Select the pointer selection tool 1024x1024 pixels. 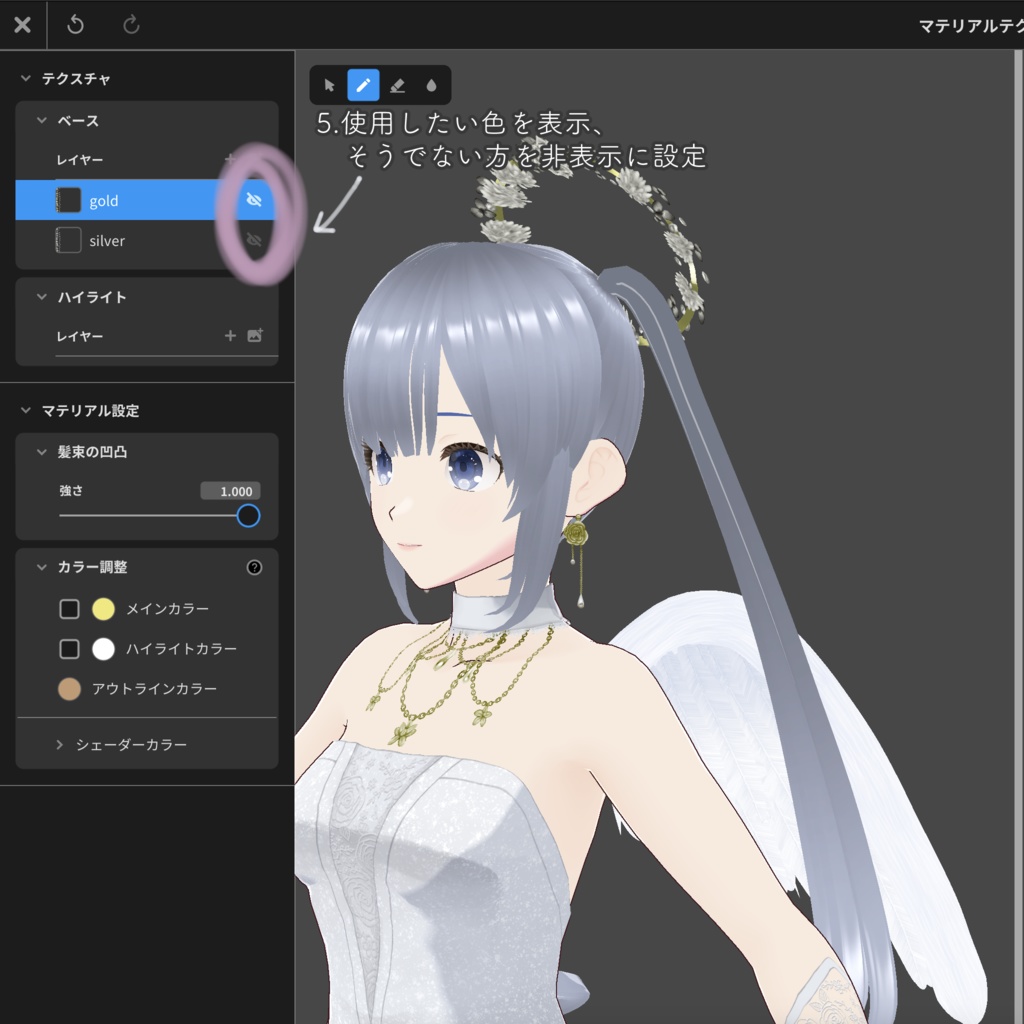328,85
